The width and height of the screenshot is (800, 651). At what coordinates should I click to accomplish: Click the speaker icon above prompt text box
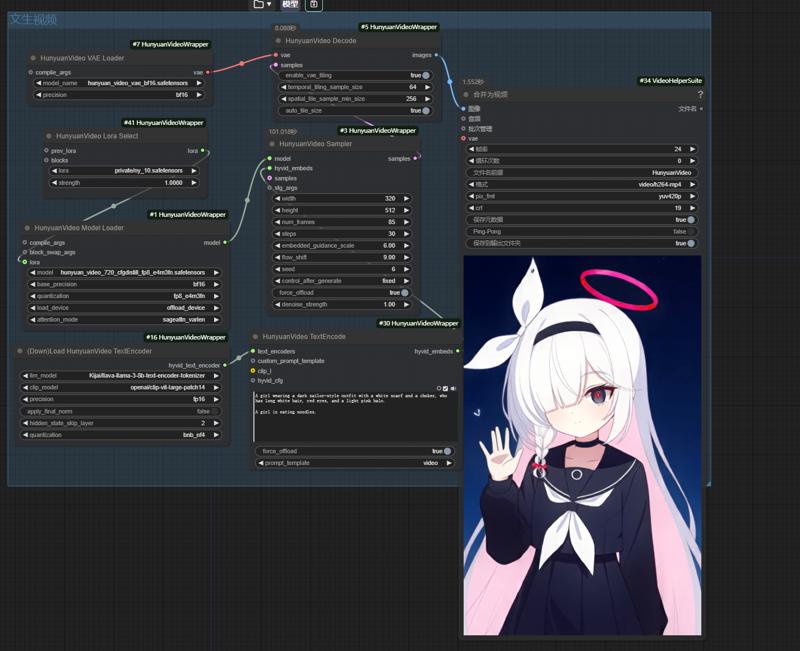coord(453,388)
